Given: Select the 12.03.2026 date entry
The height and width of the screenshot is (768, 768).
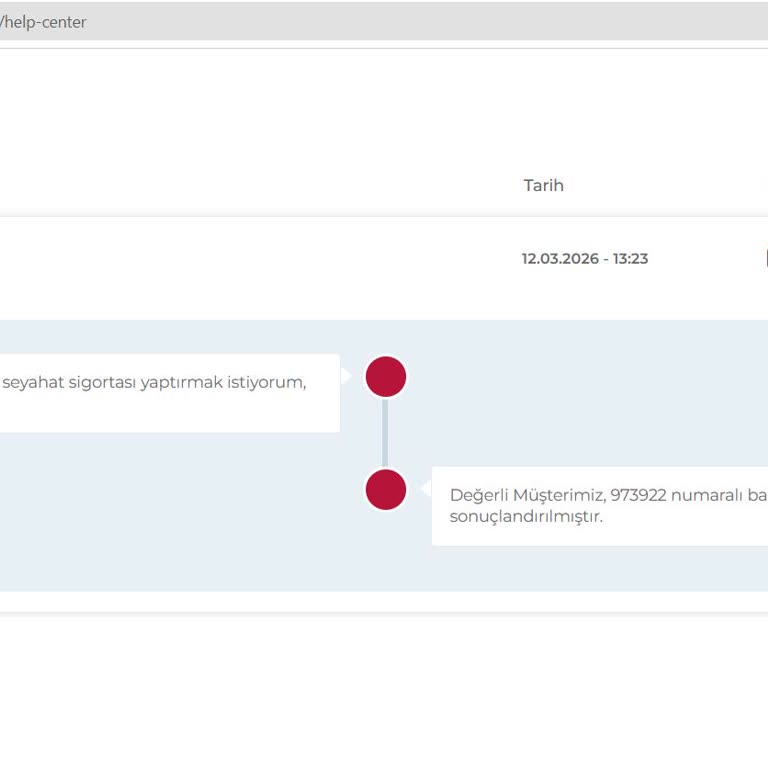Looking at the screenshot, I should click(x=584, y=259).
